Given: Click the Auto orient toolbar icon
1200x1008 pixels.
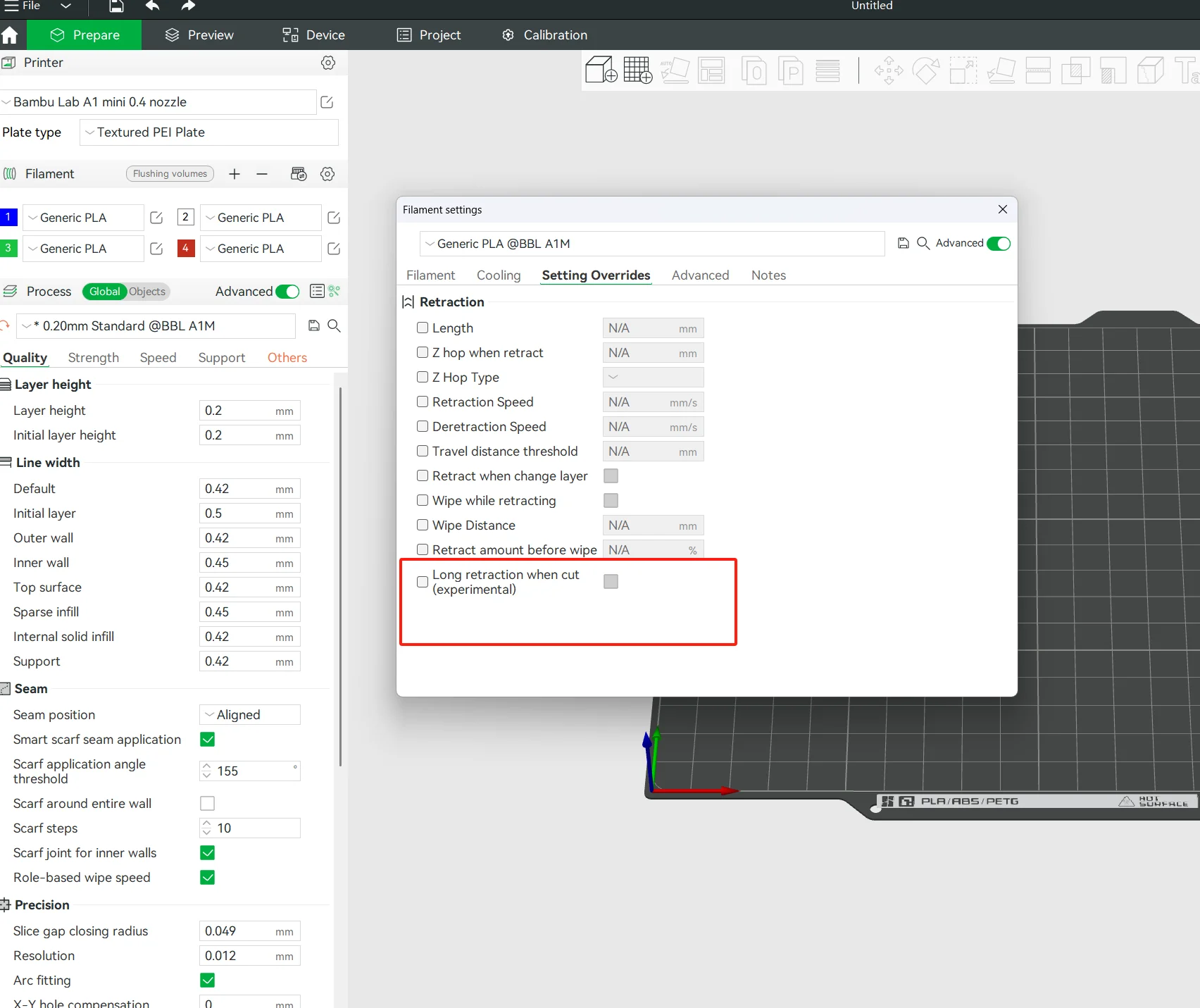Looking at the screenshot, I should [x=675, y=70].
